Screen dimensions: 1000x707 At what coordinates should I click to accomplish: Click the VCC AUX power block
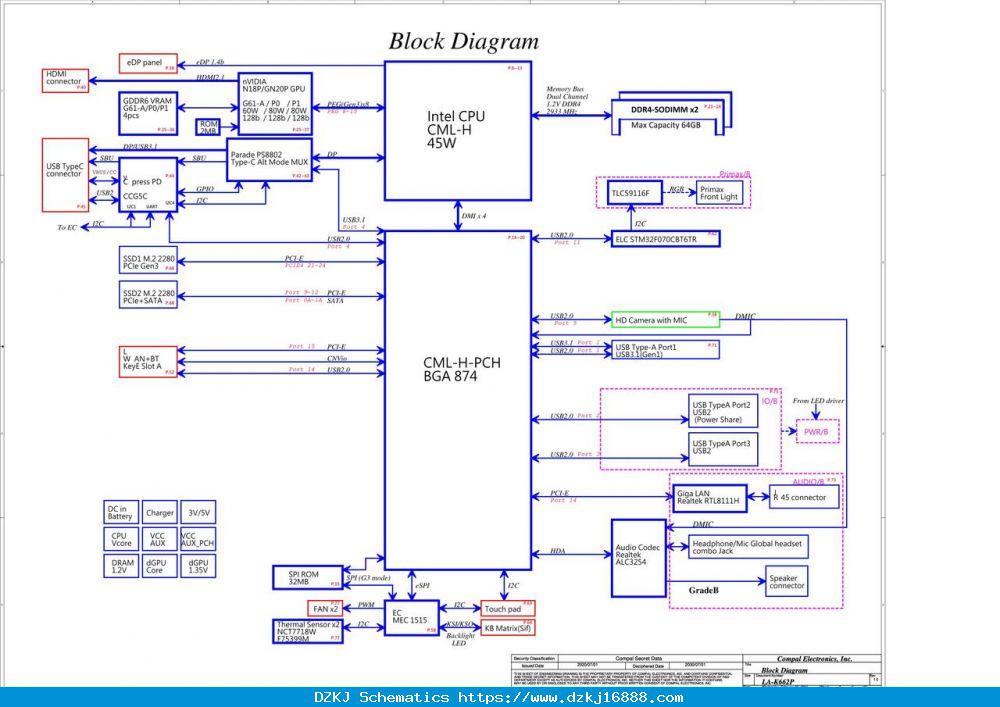point(159,539)
